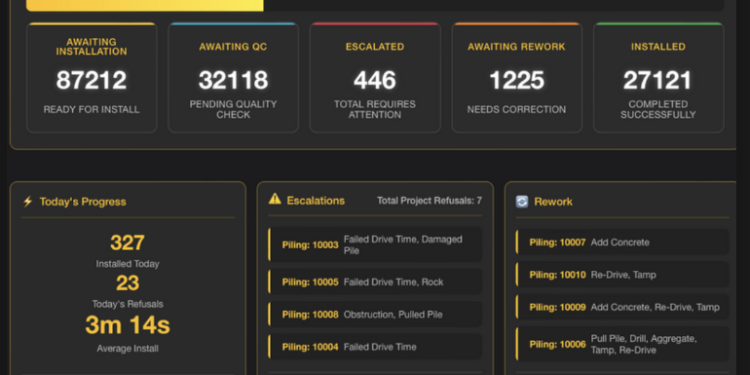The height and width of the screenshot is (375, 750).
Task: Select escalation row Piling: 10004
Action: (375, 347)
